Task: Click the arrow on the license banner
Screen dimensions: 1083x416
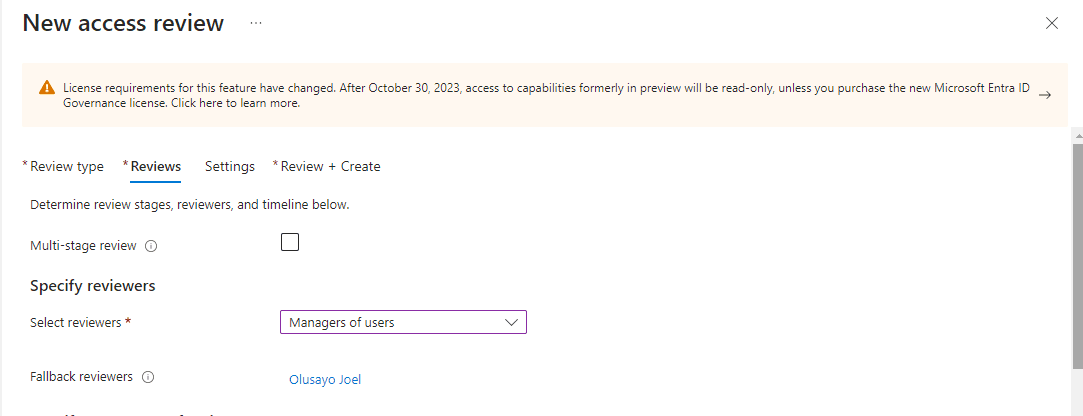Action: [1044, 95]
